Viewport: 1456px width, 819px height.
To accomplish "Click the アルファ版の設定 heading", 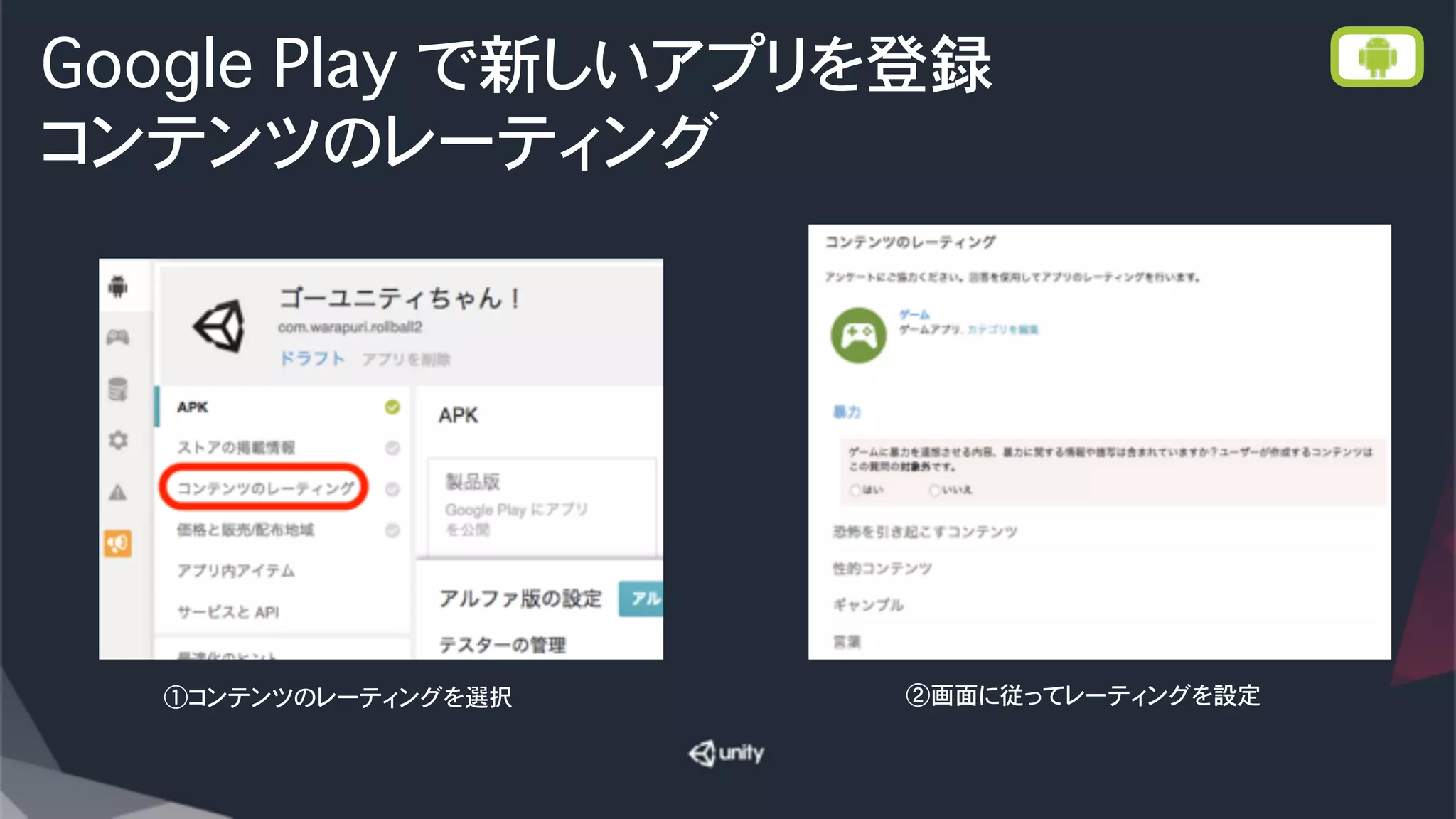I will pyautogui.click(x=520, y=599).
